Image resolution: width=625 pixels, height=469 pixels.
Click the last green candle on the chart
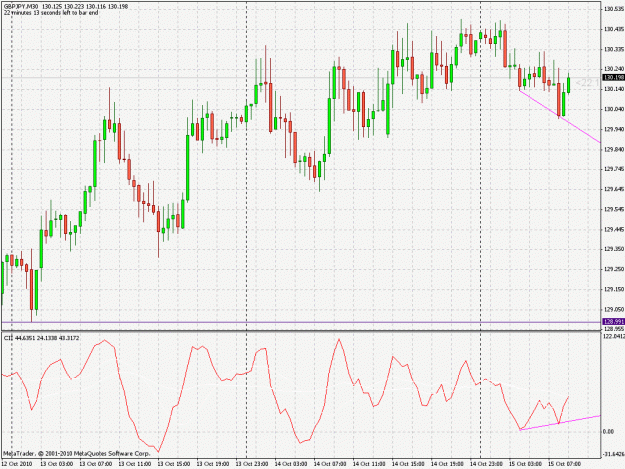tap(568, 85)
